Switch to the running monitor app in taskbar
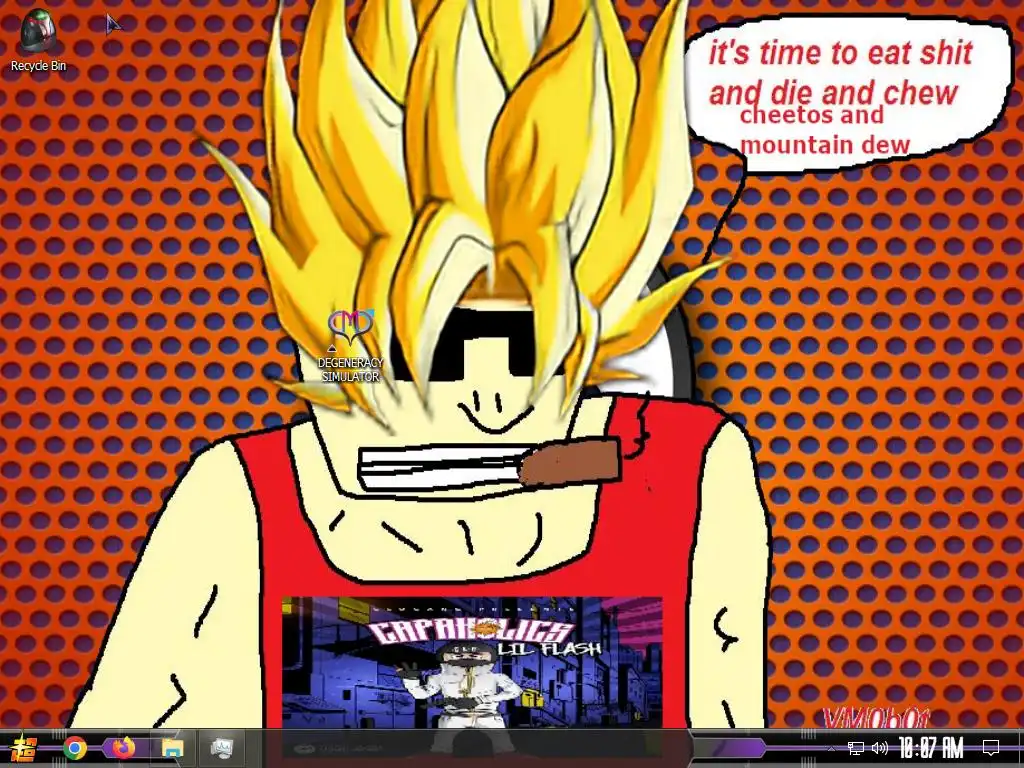The width and height of the screenshot is (1024, 768). tap(222, 748)
